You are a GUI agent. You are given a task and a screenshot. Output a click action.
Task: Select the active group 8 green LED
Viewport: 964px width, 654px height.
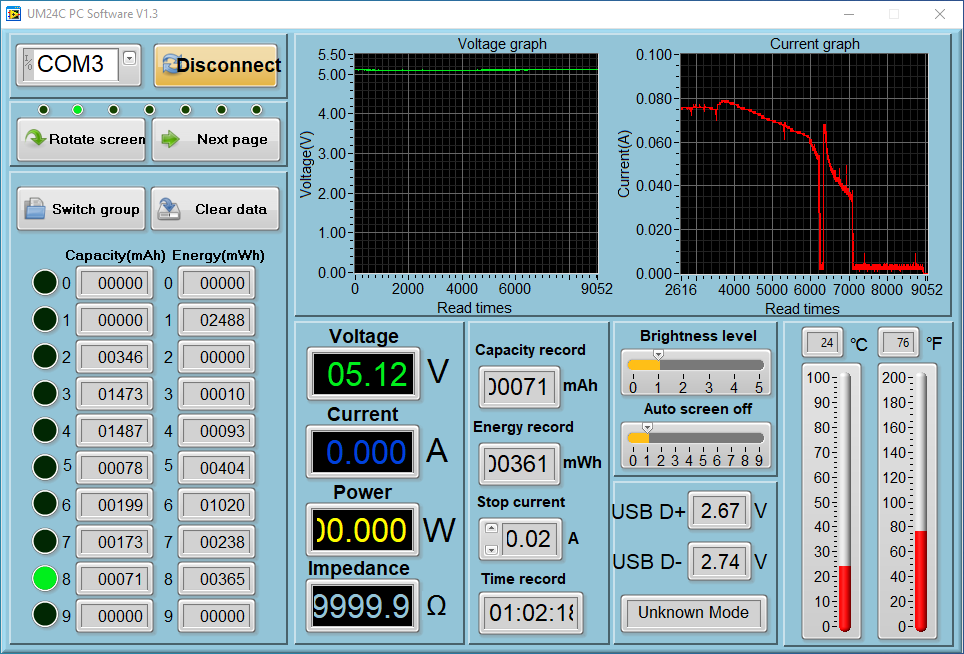[45, 578]
